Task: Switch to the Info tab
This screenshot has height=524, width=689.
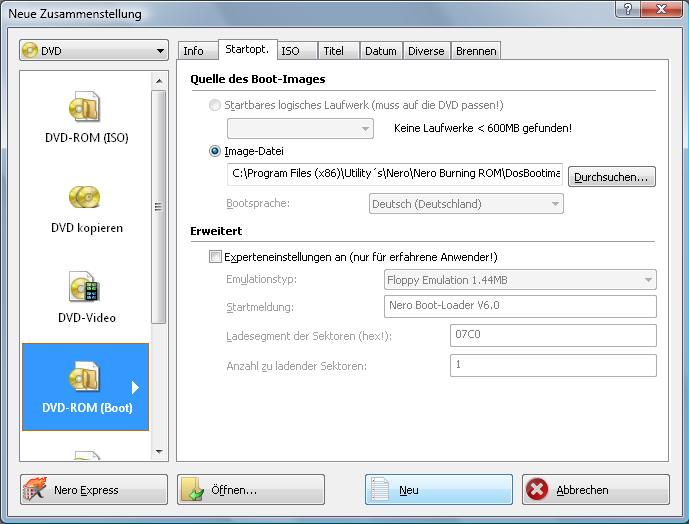Action: coord(198,51)
